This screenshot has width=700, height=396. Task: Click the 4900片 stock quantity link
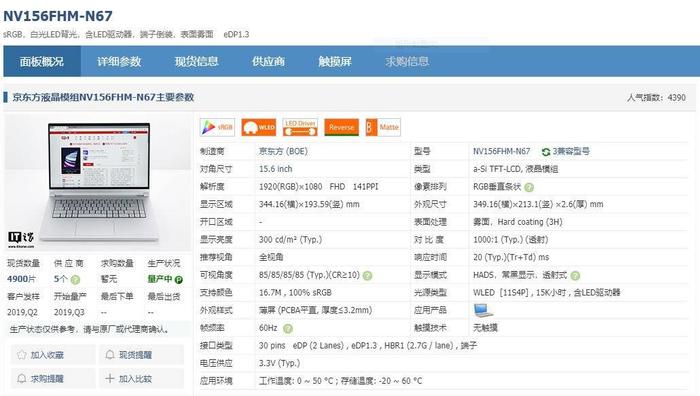coord(21,279)
